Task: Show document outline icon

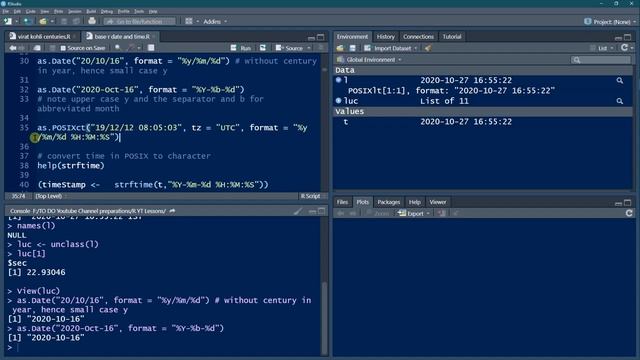Action: (x=321, y=48)
